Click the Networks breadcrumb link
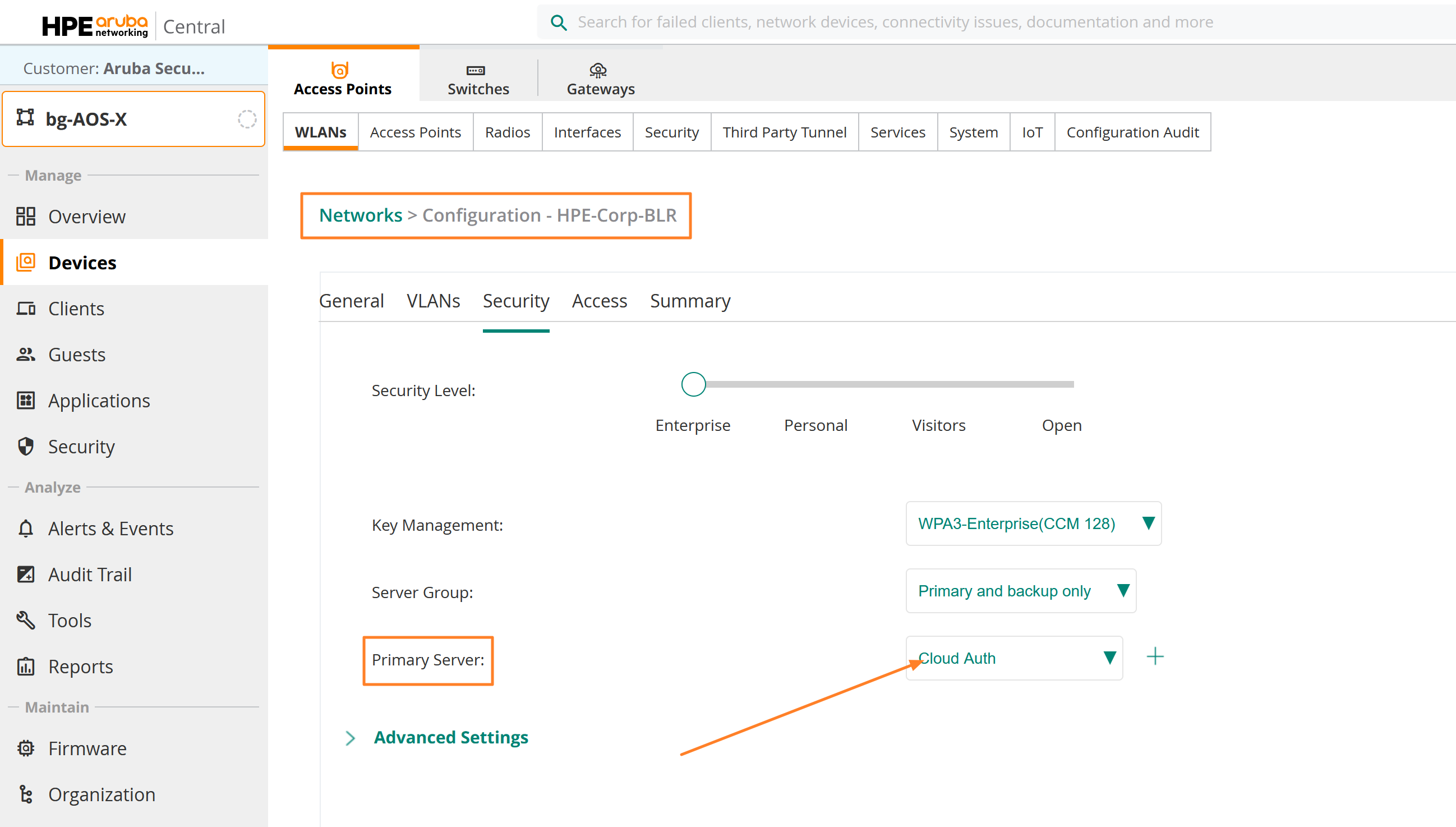Screen dimensions: 1456x827 coord(361,215)
